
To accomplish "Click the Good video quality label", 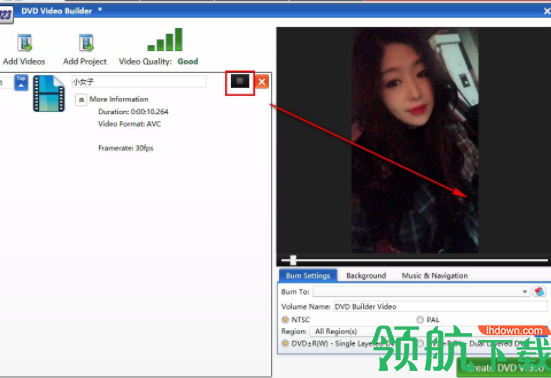I will [188, 61].
